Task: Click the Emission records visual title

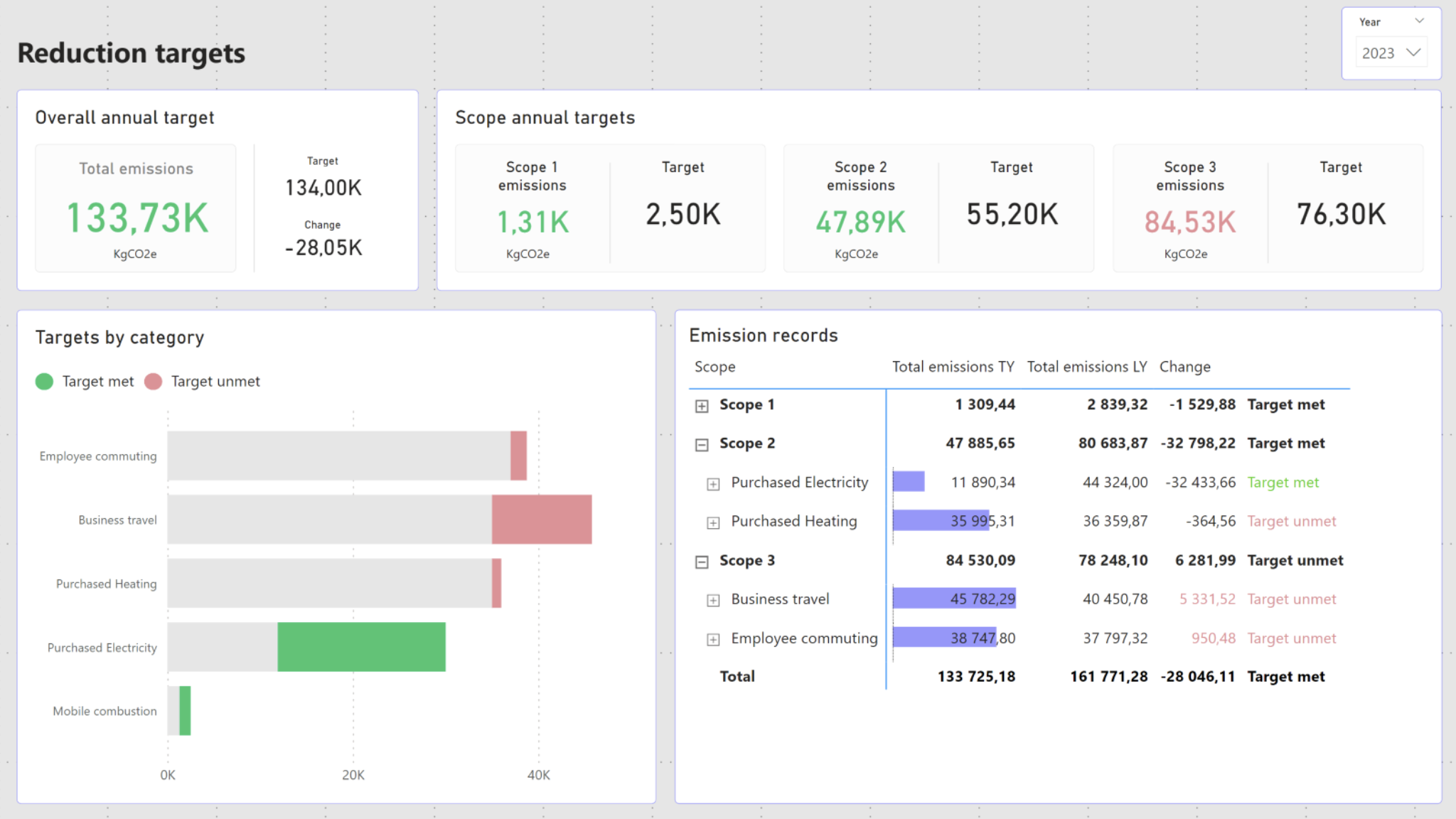Action: pos(764,335)
